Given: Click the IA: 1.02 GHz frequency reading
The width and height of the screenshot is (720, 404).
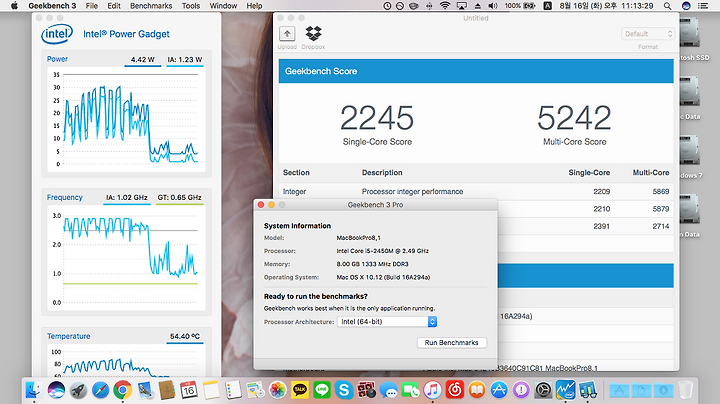Looking at the screenshot, I should tap(127, 197).
